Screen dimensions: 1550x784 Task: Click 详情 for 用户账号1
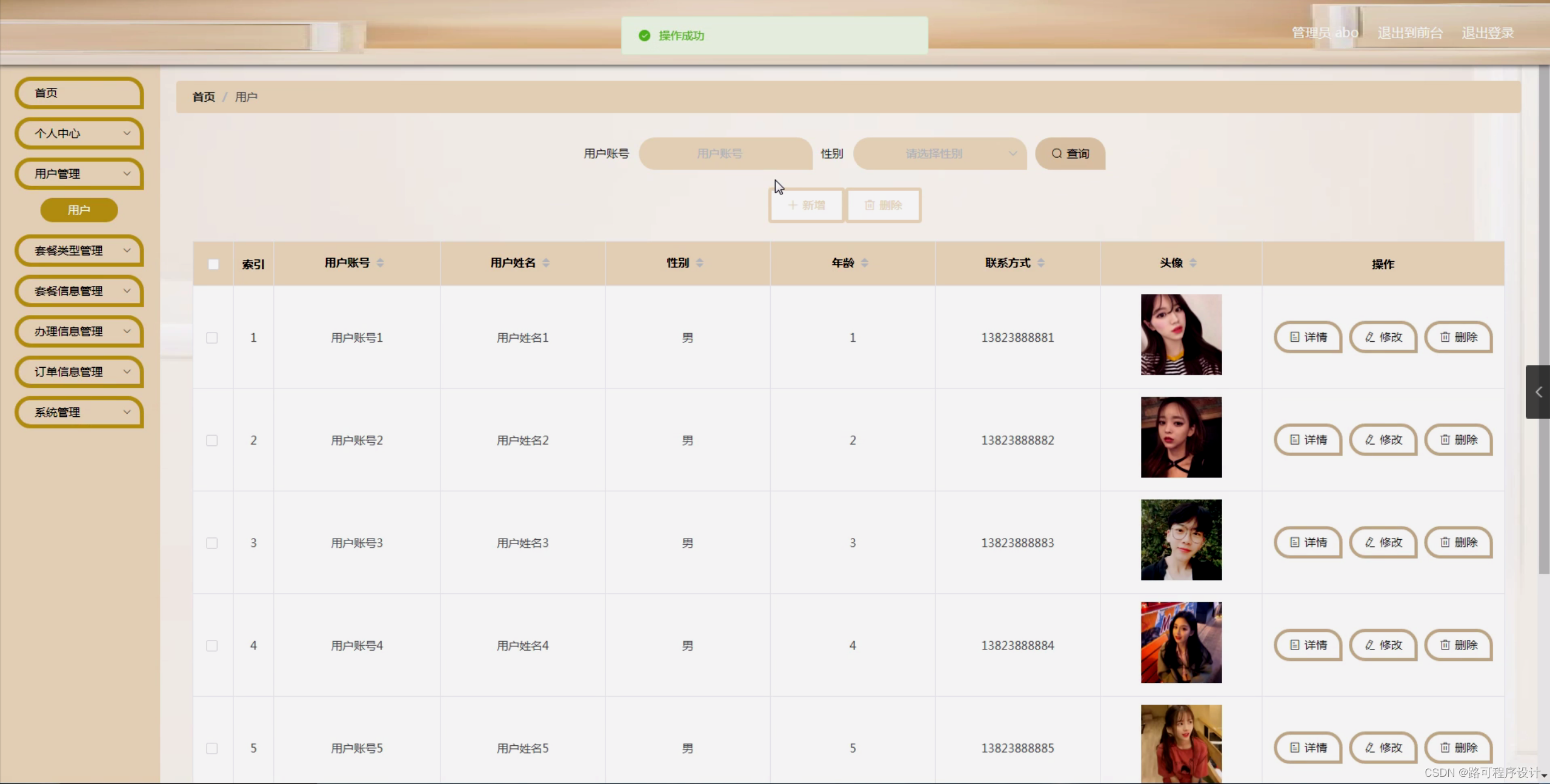[x=1308, y=337]
